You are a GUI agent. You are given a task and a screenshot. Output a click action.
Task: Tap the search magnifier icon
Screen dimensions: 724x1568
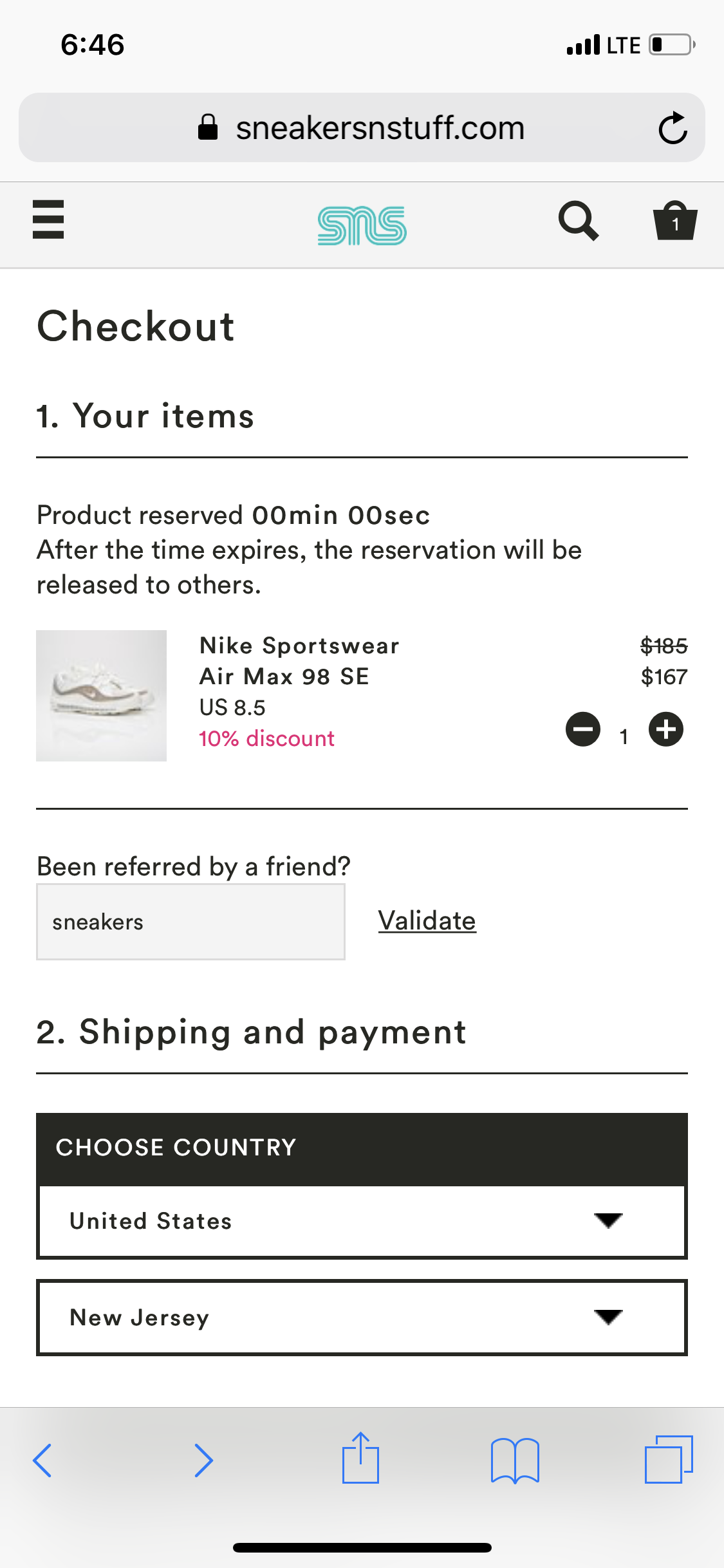pos(578,221)
